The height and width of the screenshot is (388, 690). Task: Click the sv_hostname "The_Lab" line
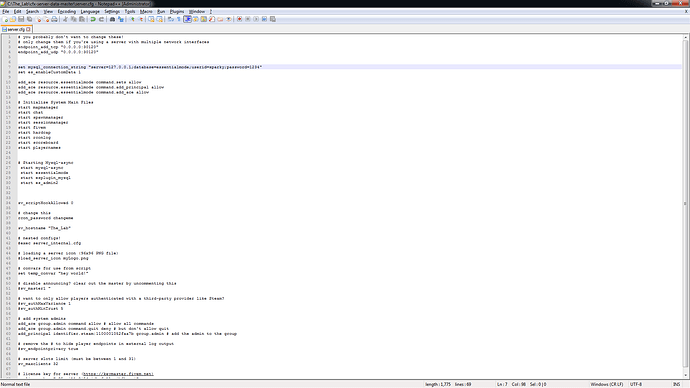click(44, 228)
